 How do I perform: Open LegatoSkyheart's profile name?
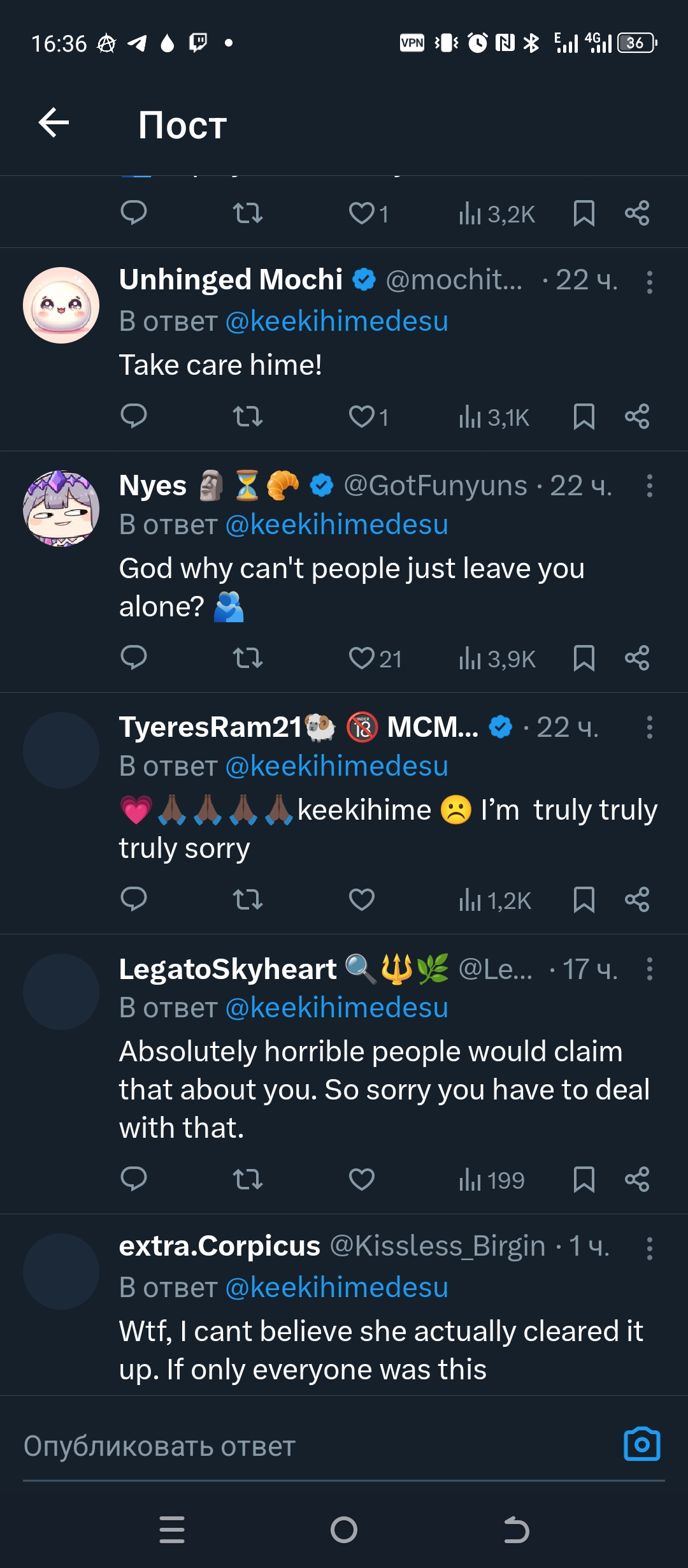[227, 969]
